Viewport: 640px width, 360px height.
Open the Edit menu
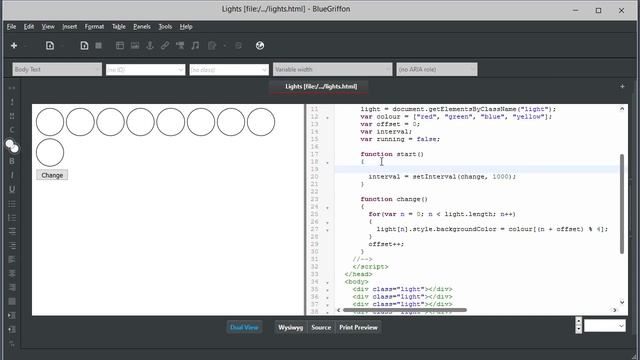[29, 27]
